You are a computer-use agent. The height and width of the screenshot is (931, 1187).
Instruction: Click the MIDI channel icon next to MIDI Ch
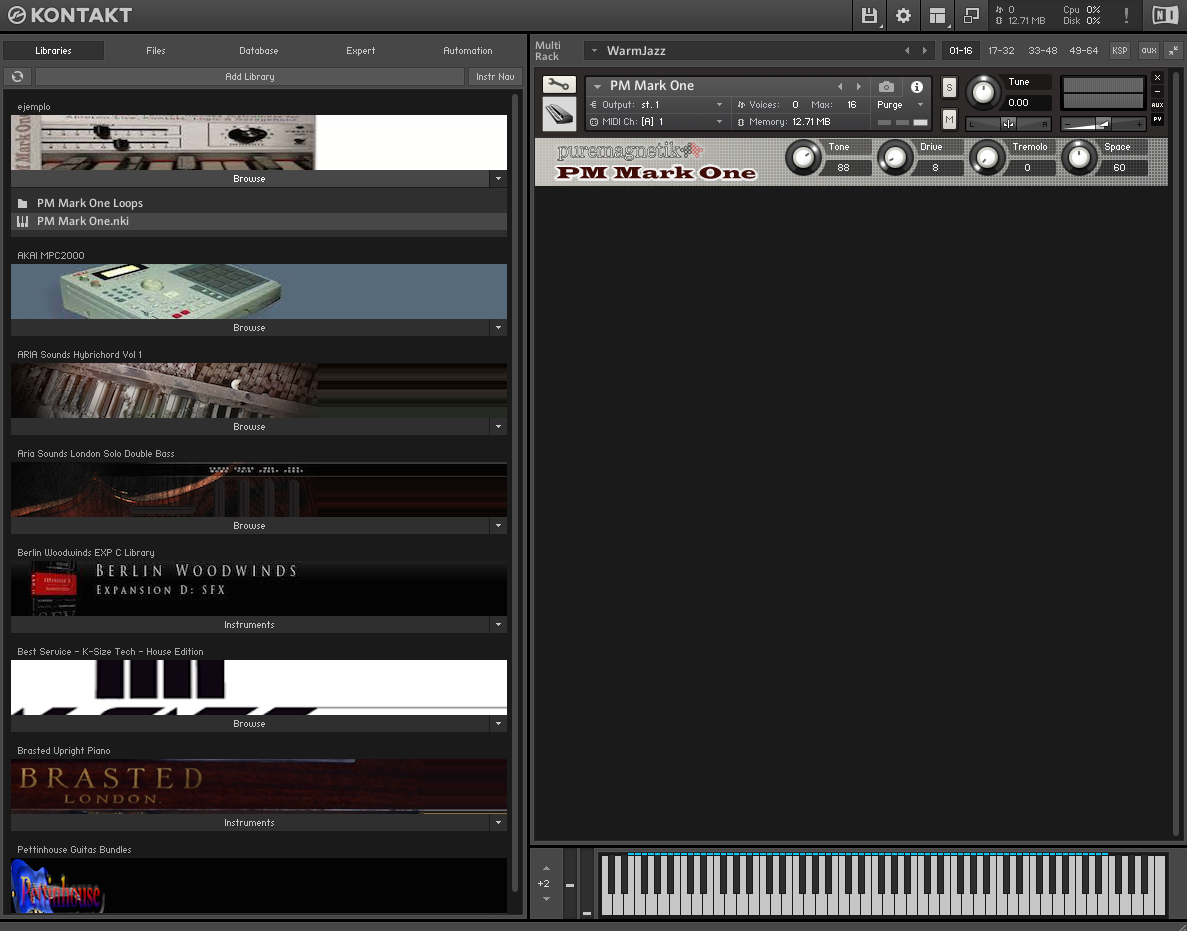point(594,122)
